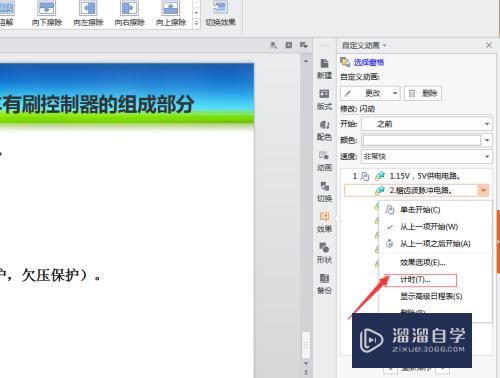The height and width of the screenshot is (378, 500).
Task: Open 切换 transition in side toolbar
Action: pyautogui.click(x=324, y=192)
